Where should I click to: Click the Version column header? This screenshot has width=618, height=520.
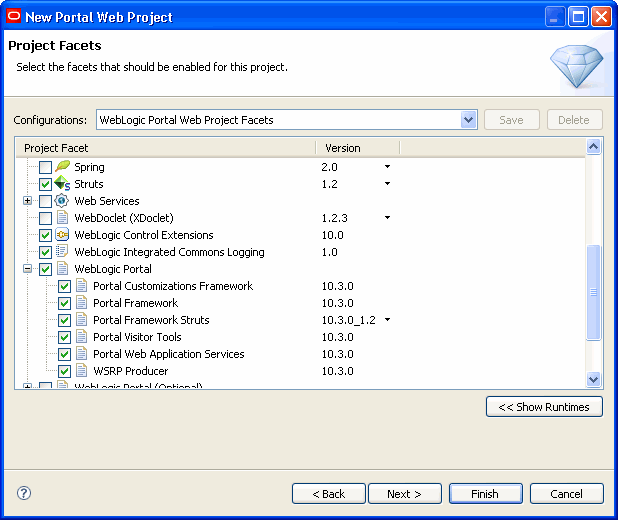[x=357, y=148]
